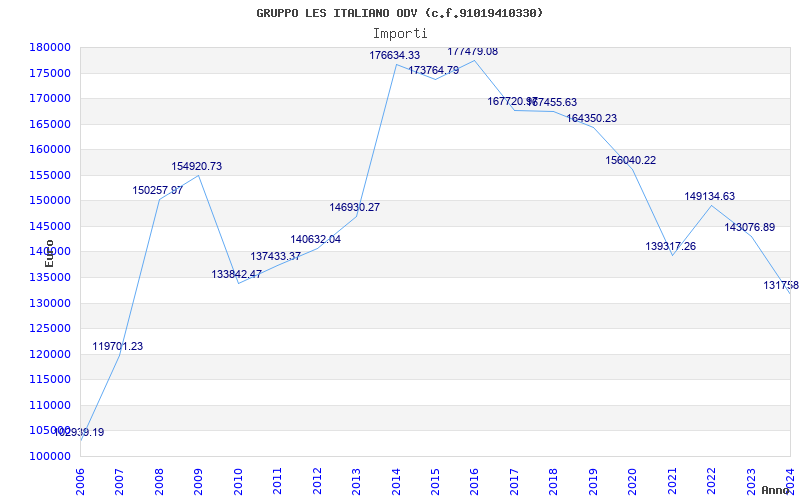Click data label 119701.23

coord(117,346)
